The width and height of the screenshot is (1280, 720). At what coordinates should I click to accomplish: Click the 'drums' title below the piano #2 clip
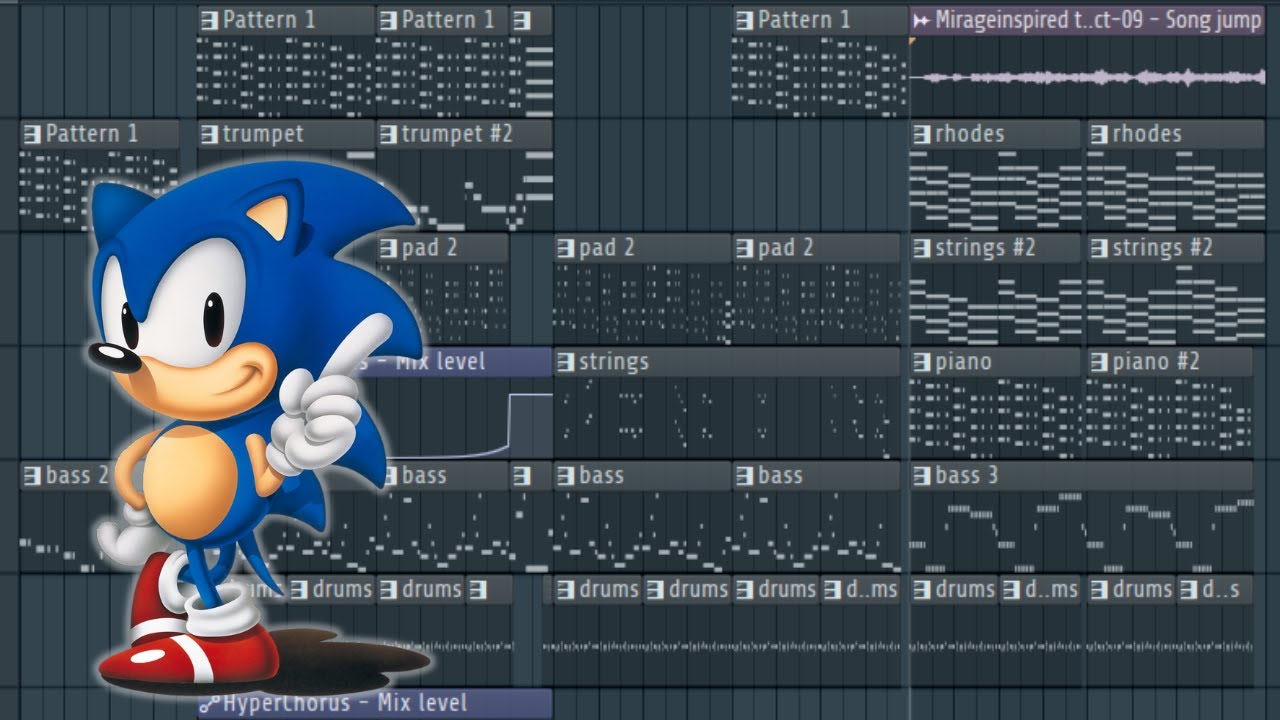coord(1142,590)
